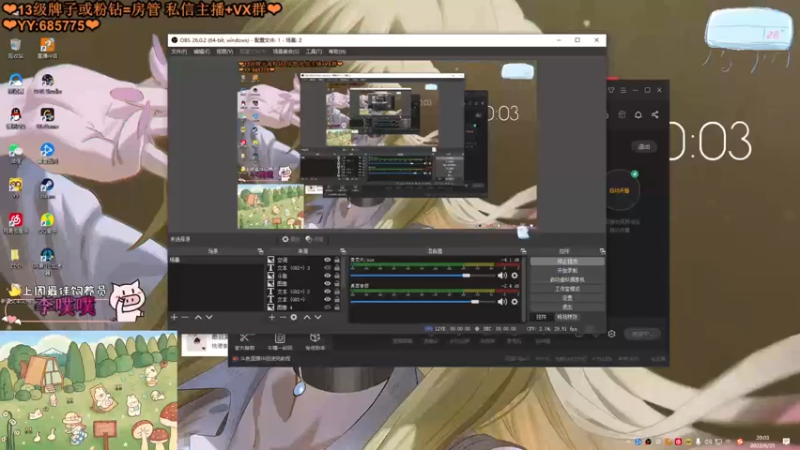Toggle visibility of the 空调 source

click(x=328, y=260)
